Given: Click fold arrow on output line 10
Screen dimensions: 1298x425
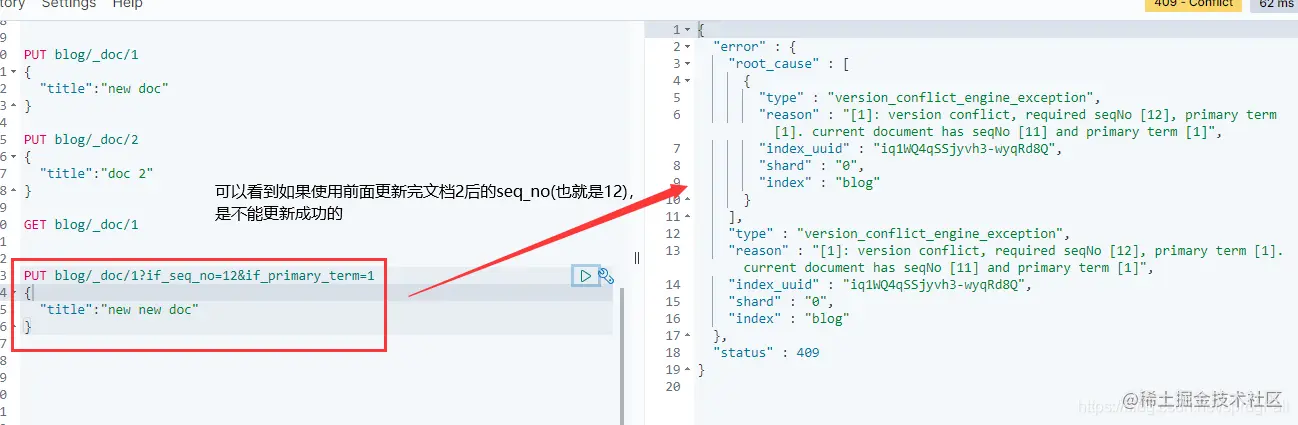Looking at the screenshot, I should 687,200.
